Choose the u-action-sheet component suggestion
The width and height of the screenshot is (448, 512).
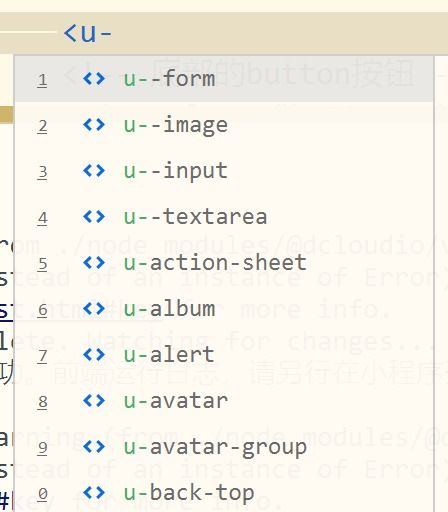[x=224, y=263]
